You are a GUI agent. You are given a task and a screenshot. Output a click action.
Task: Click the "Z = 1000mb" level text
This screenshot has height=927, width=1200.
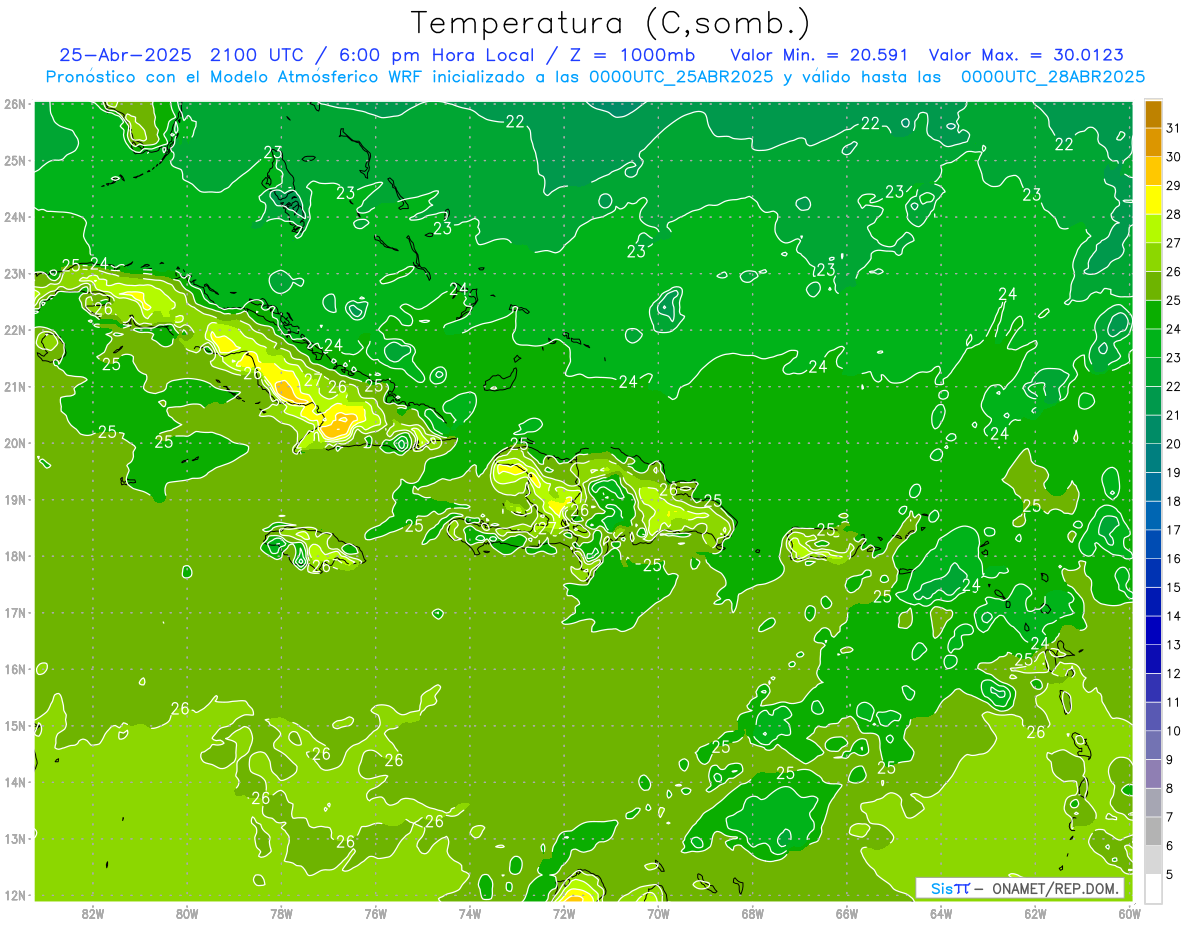click(x=633, y=55)
